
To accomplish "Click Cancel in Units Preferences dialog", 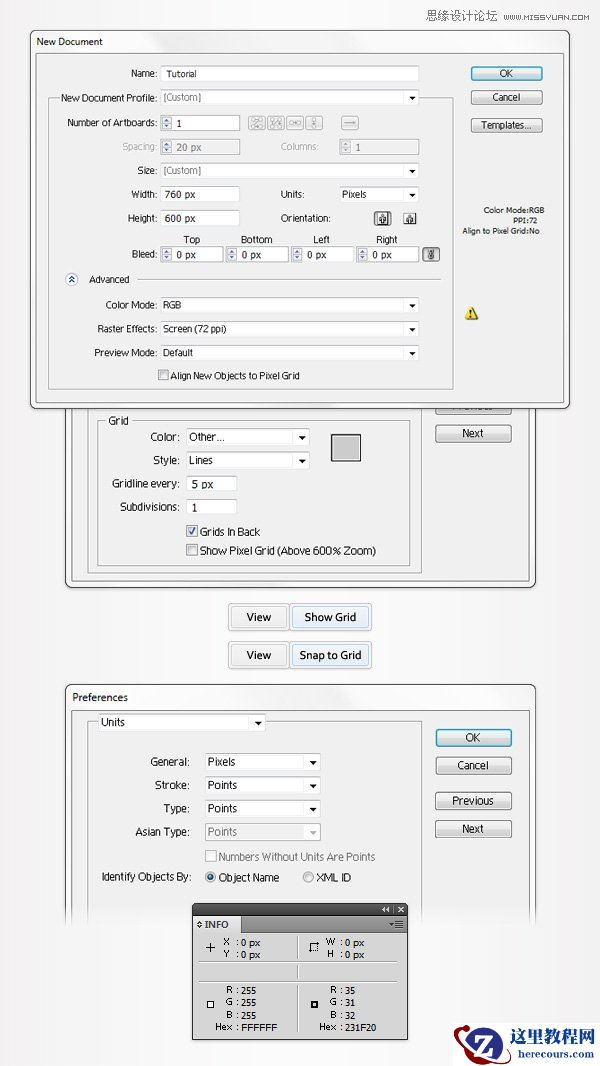I will [473, 766].
